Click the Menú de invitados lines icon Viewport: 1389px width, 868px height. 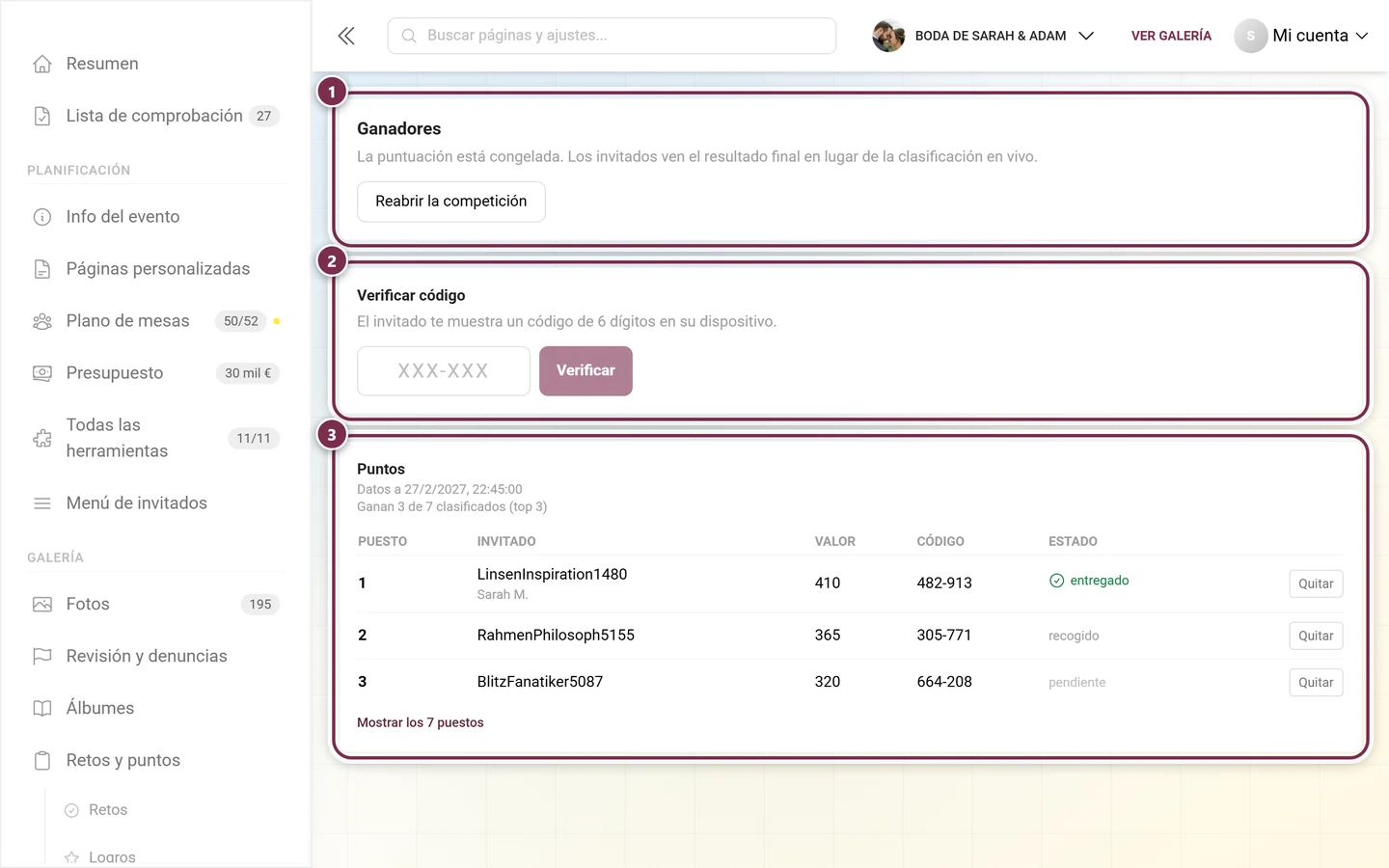click(42, 503)
